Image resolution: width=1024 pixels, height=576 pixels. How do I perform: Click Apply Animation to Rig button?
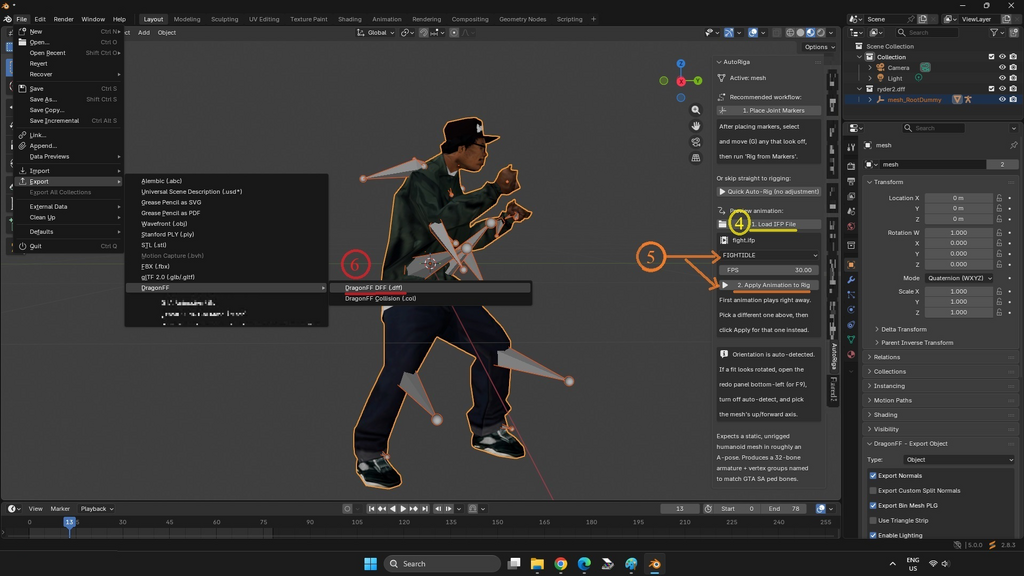769,285
